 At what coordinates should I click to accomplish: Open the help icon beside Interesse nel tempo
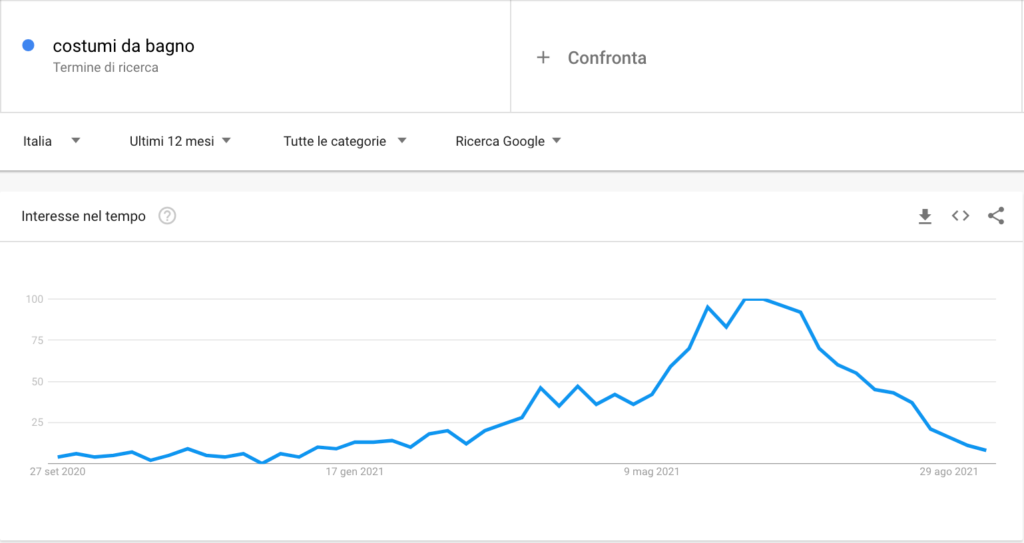pyautogui.click(x=167, y=216)
